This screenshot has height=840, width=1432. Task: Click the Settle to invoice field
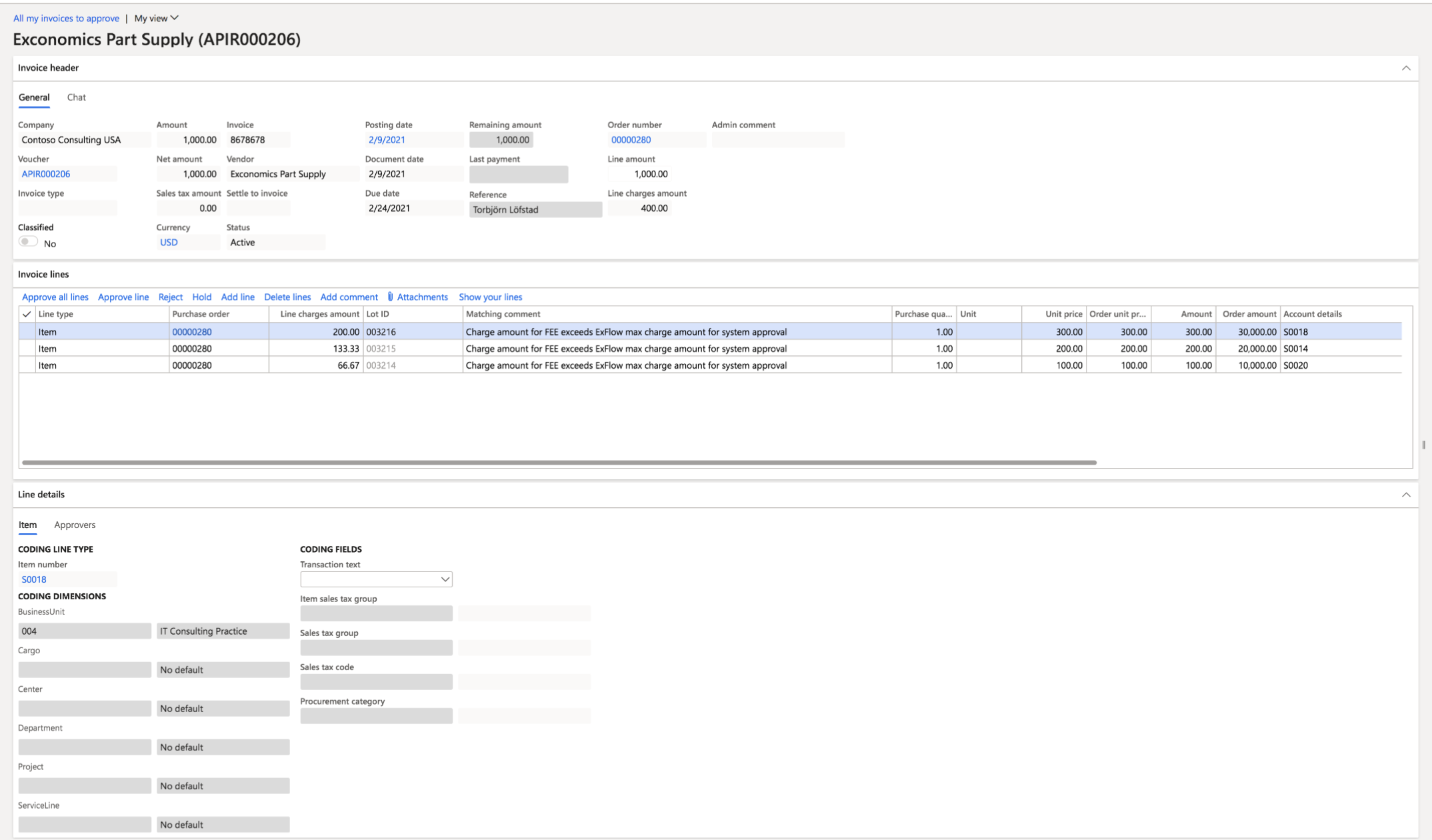[x=258, y=208]
